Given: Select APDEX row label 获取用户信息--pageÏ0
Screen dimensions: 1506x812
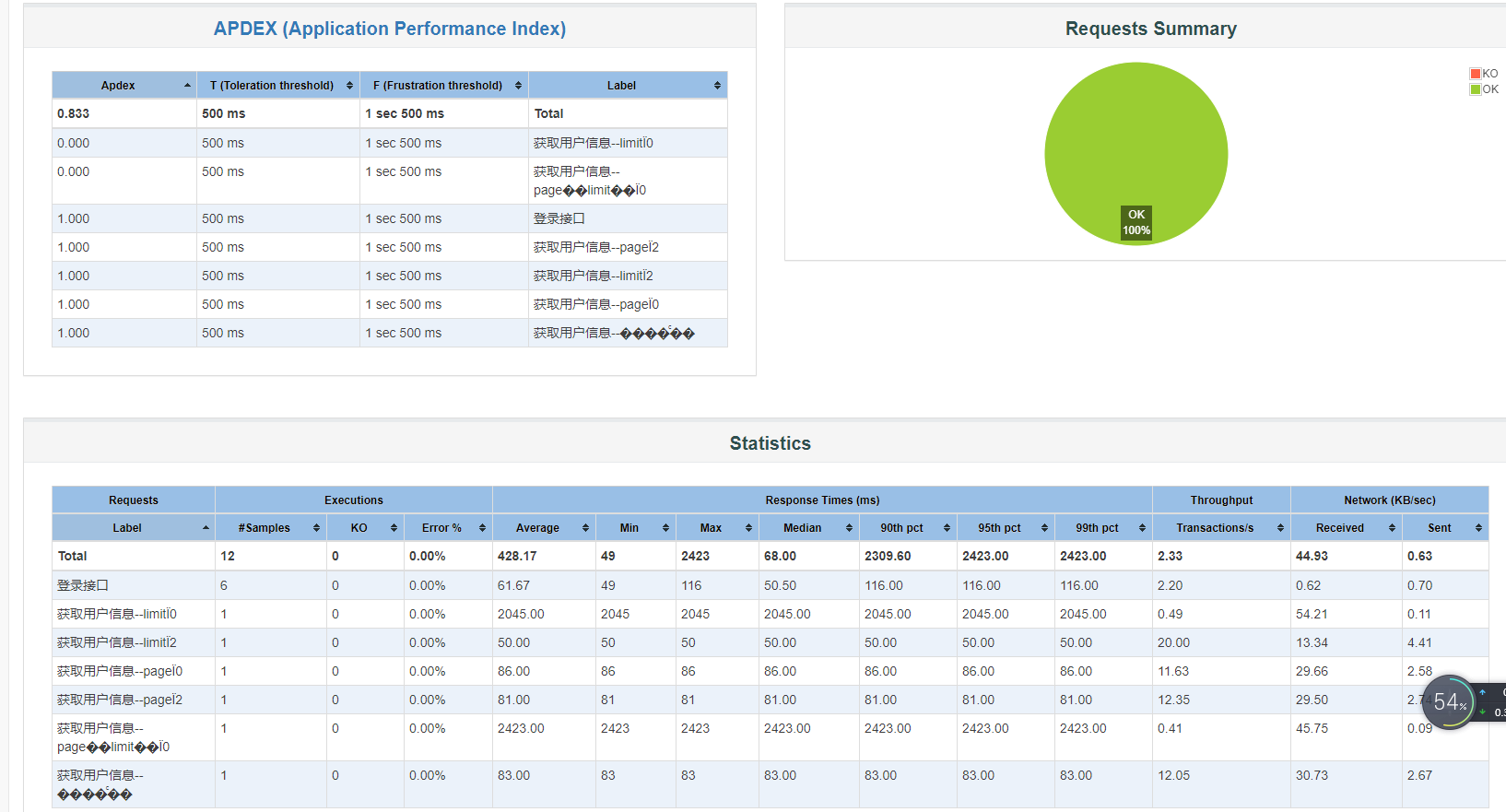Looking at the screenshot, I should [596, 304].
